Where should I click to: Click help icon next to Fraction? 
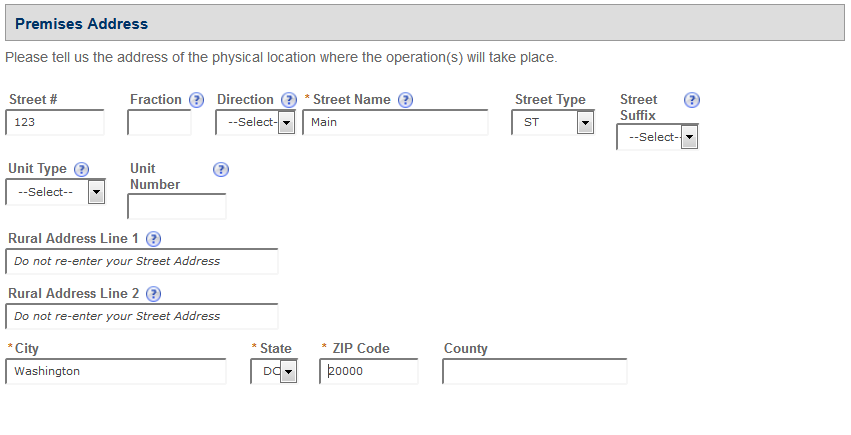pyautogui.click(x=196, y=100)
